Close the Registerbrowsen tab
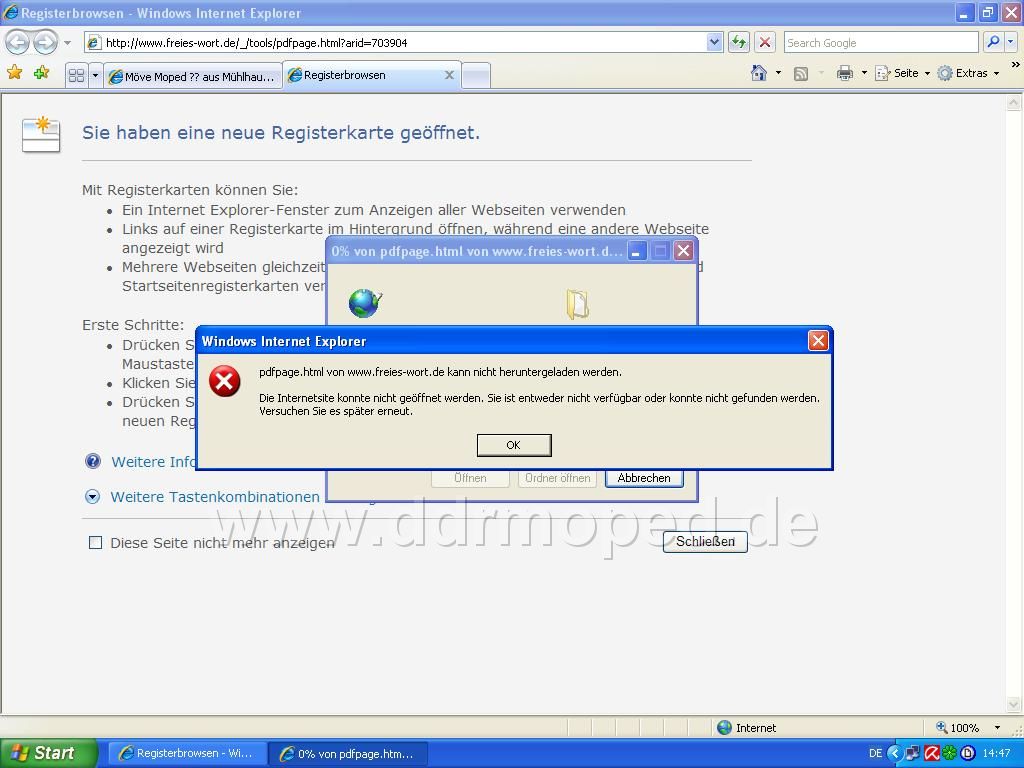The width and height of the screenshot is (1024, 768). pos(449,75)
